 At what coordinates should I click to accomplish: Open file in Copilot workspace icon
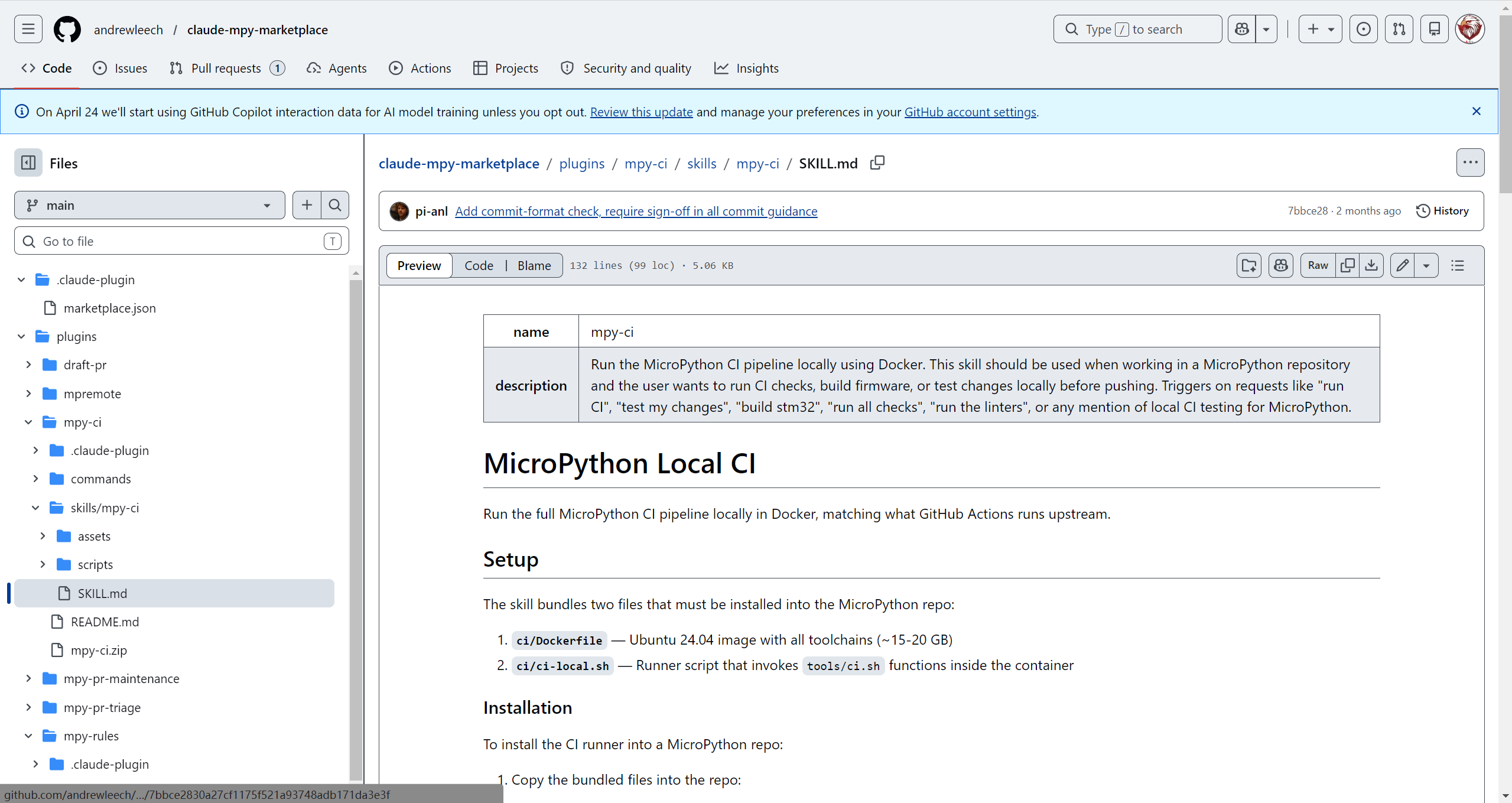tap(1249, 265)
